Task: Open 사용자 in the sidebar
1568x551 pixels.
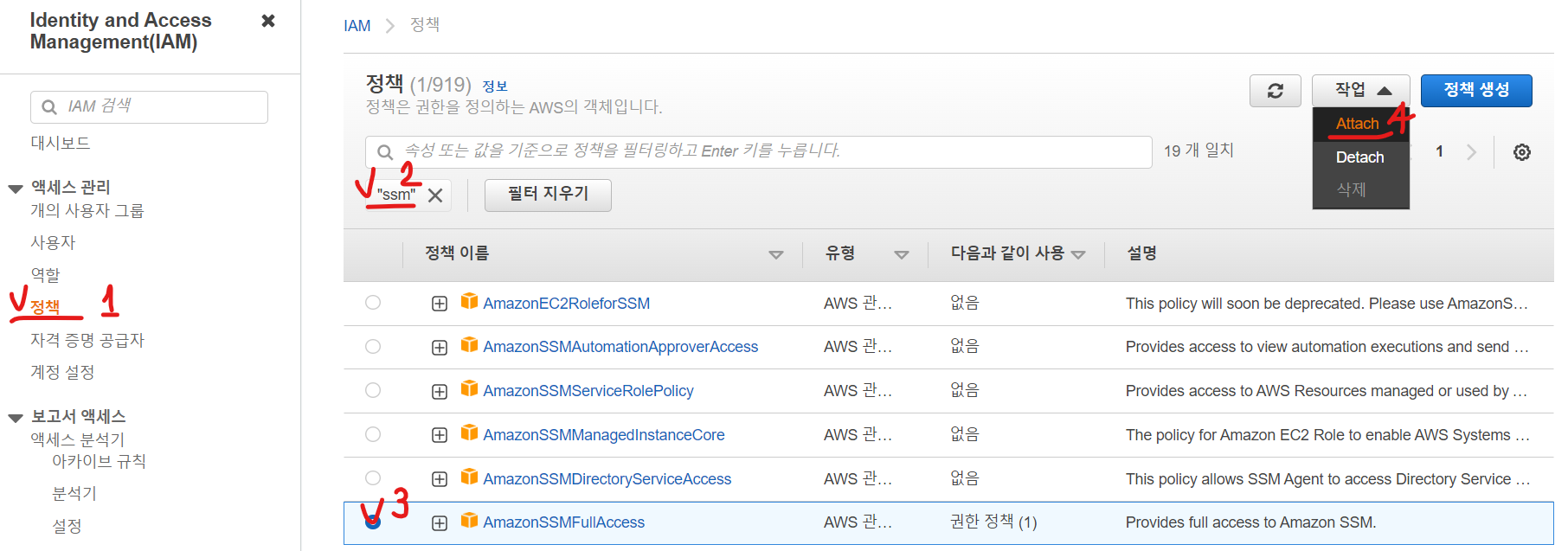Action: tap(53, 242)
